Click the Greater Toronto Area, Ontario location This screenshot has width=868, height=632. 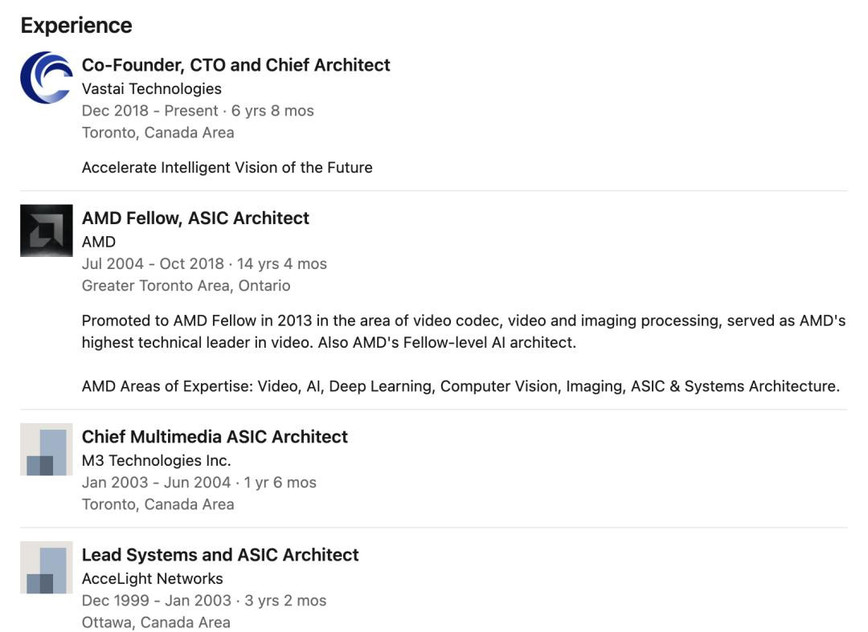tap(186, 286)
